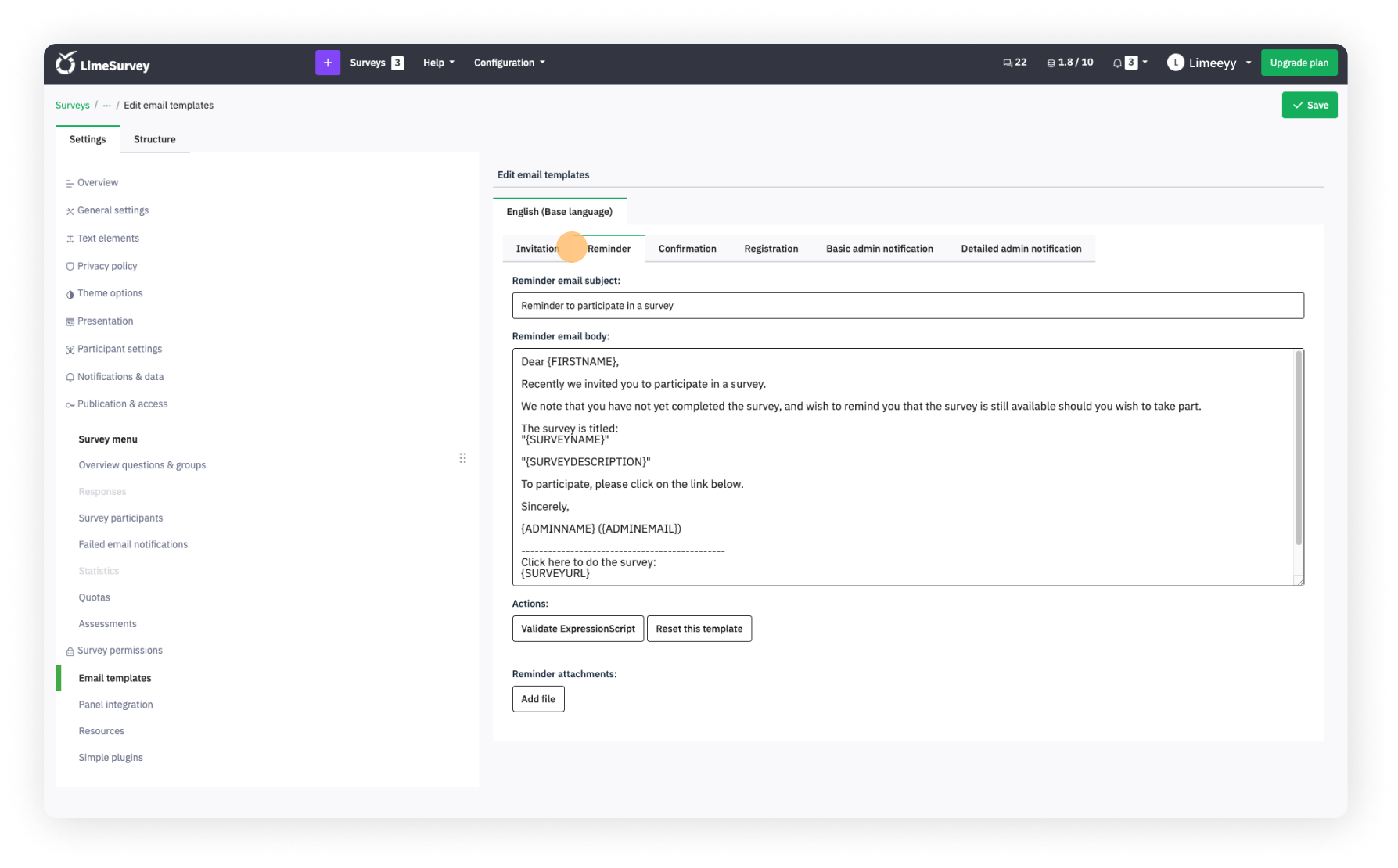
Task: Expand the Limeeyy account dropdown arrow
Action: [1249, 63]
